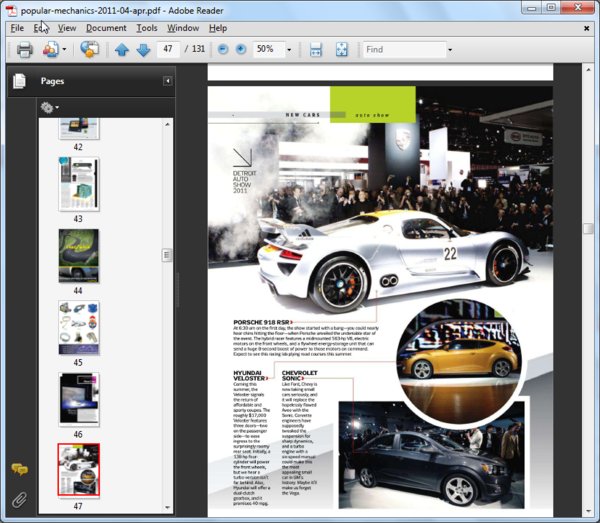
Task: Go to next page with down arrow
Action: pyautogui.click(x=143, y=49)
